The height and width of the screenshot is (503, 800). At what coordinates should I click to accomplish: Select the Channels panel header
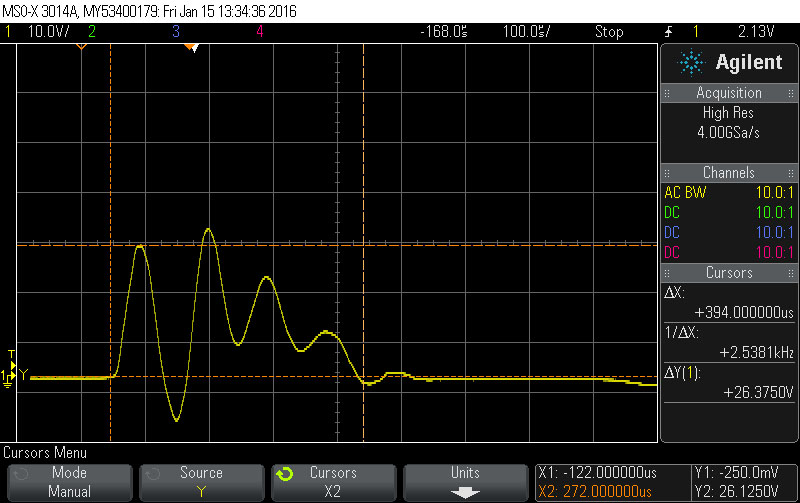coord(729,173)
